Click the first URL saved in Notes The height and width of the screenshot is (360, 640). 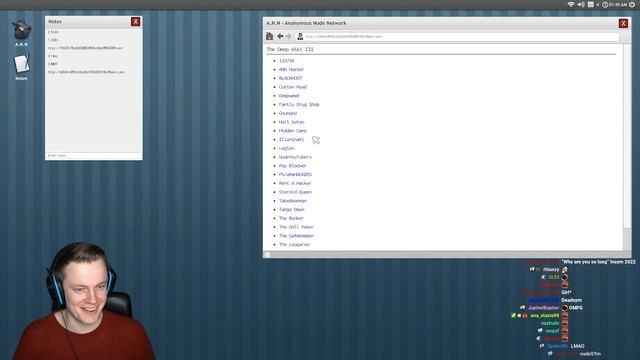tap(85, 48)
